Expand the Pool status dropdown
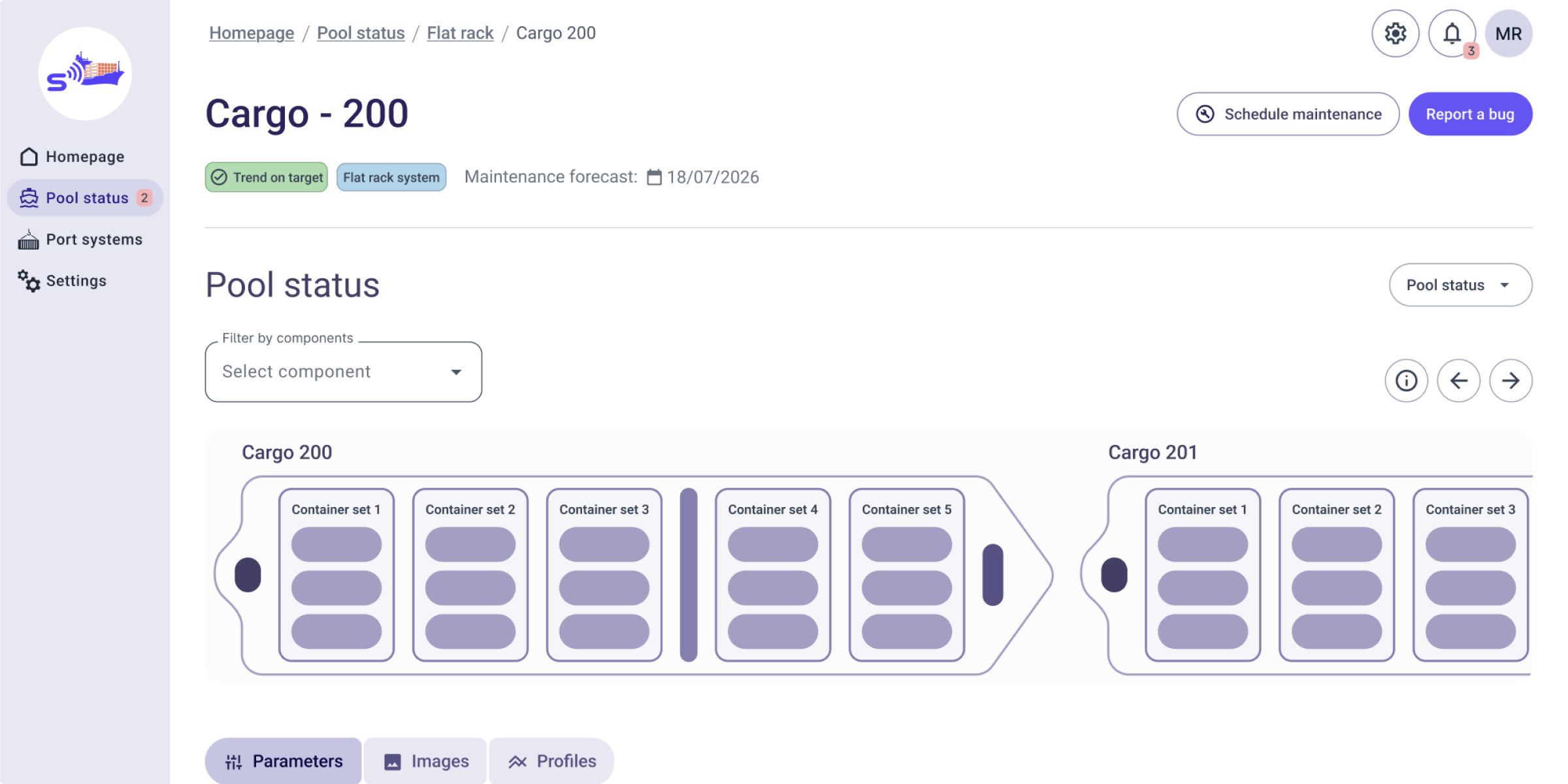The height and width of the screenshot is (784, 1568). [x=1460, y=285]
